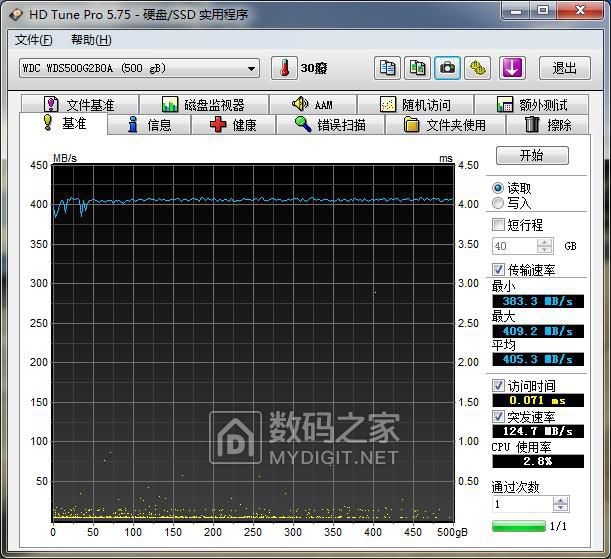Enable the 短行程 short stroke checkbox
This screenshot has width=611, height=559.
499,225
